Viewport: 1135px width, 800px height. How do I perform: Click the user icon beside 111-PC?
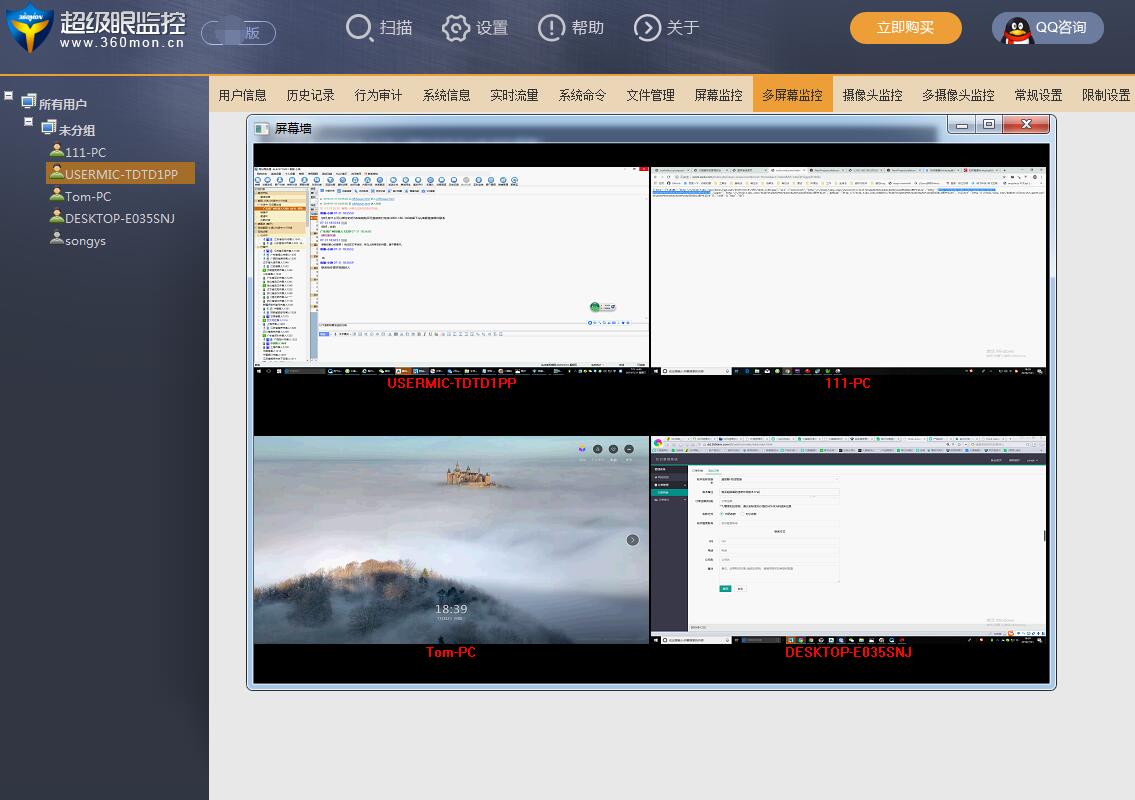click(x=57, y=152)
